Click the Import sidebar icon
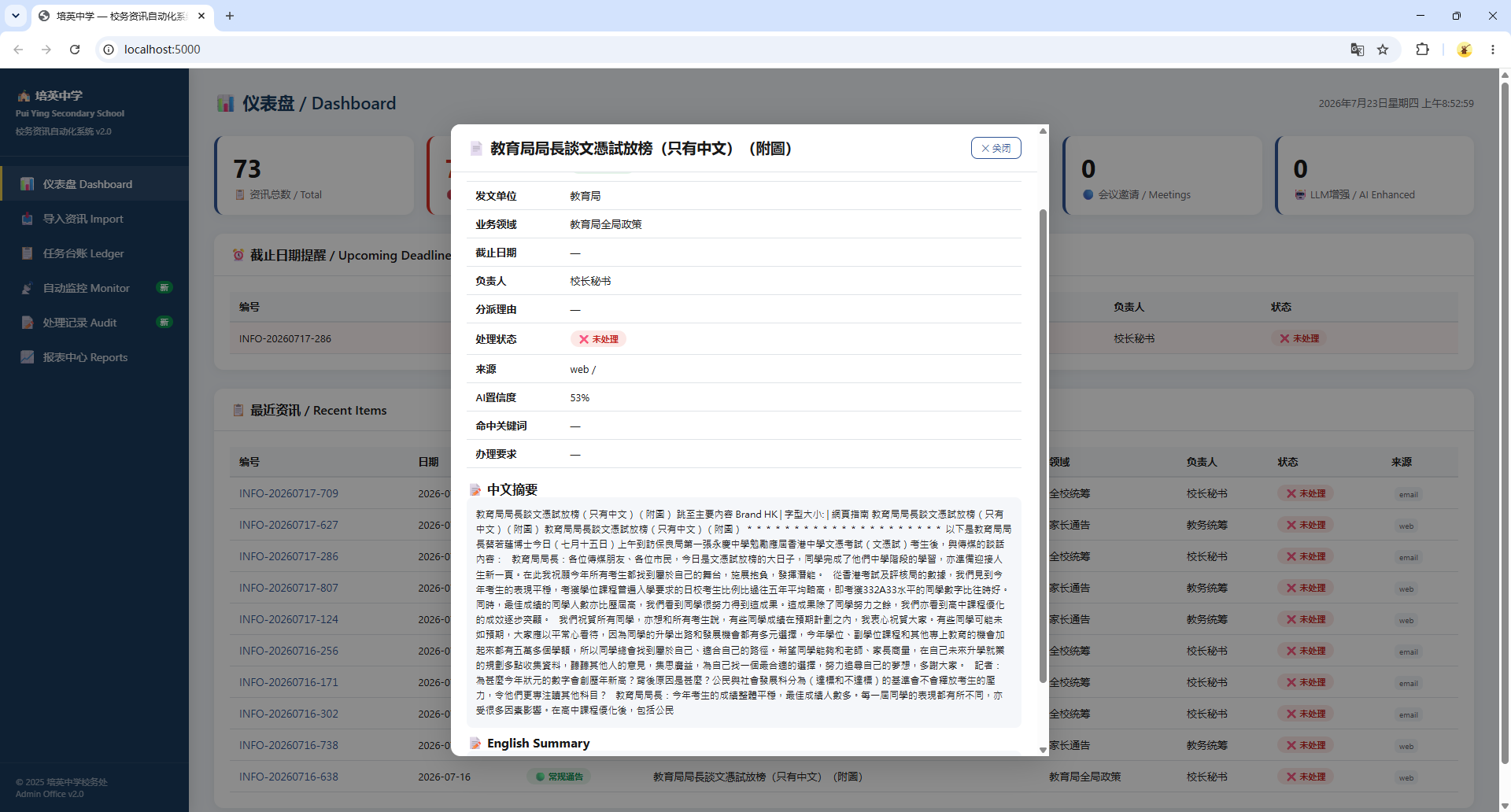The width and height of the screenshot is (1511, 812). click(x=28, y=219)
